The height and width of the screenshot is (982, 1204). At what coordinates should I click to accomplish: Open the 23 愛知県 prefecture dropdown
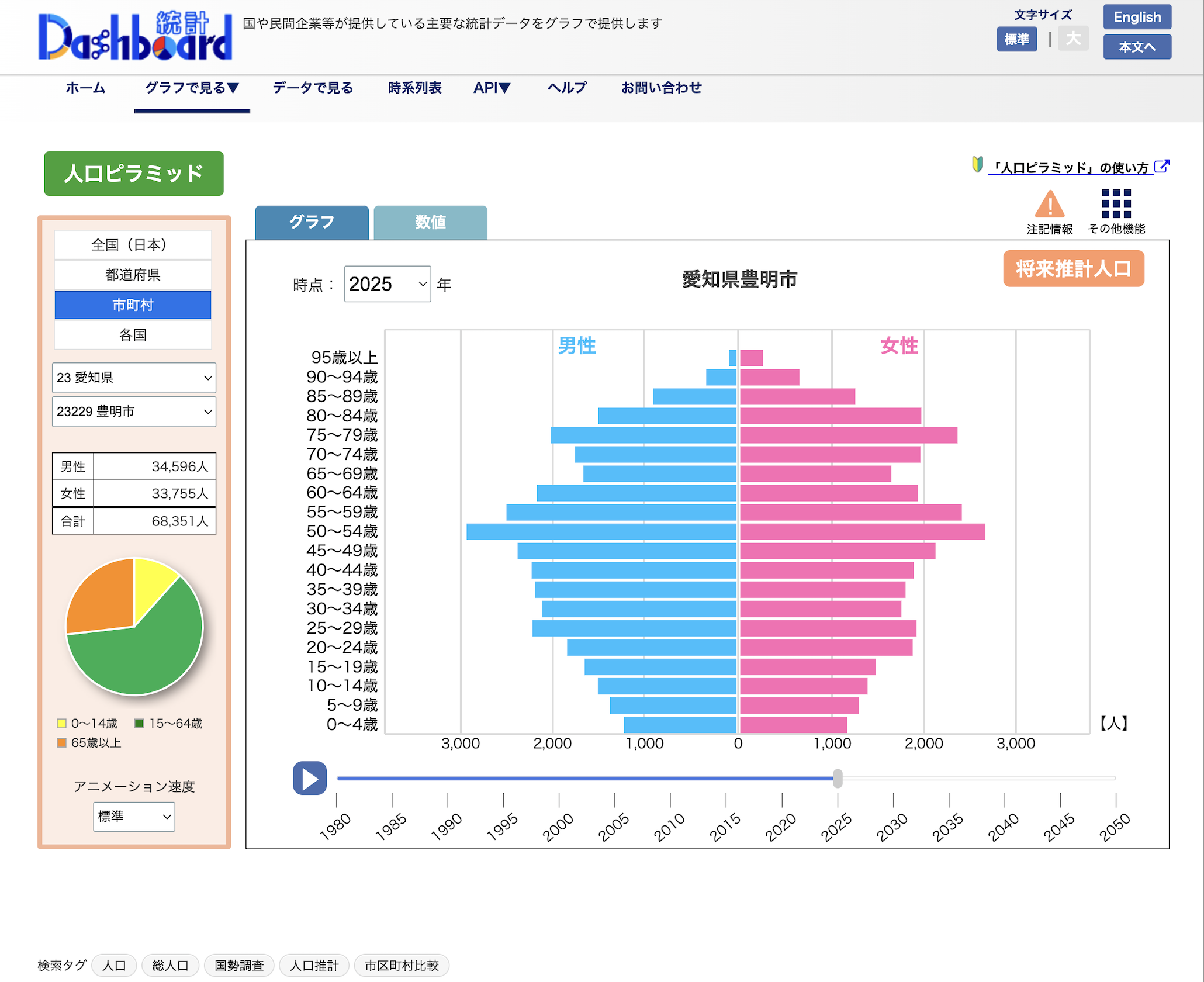pyautogui.click(x=134, y=378)
